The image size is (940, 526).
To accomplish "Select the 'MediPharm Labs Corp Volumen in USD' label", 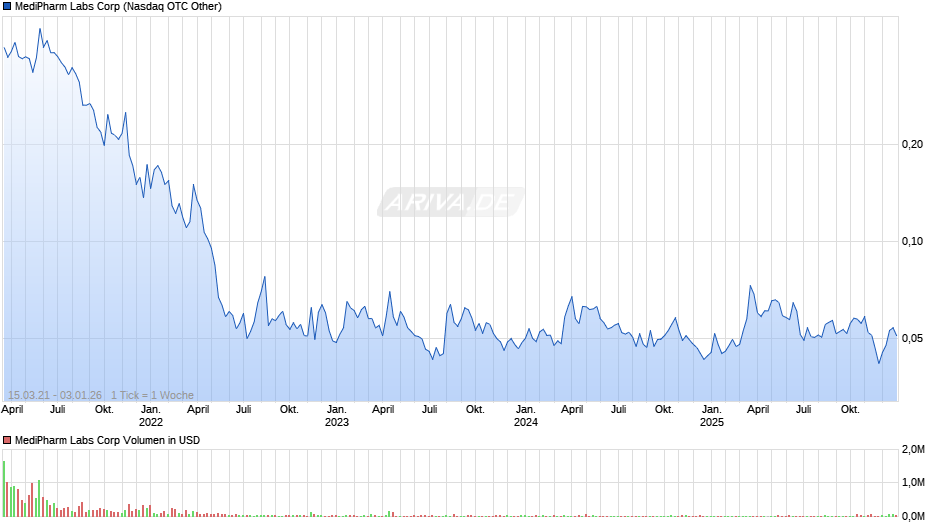I will click(107, 440).
